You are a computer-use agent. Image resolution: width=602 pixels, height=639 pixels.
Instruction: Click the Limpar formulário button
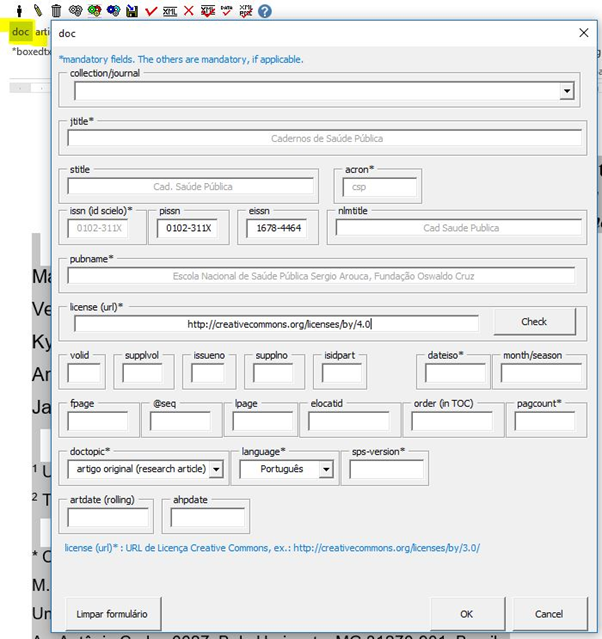click(x=113, y=614)
